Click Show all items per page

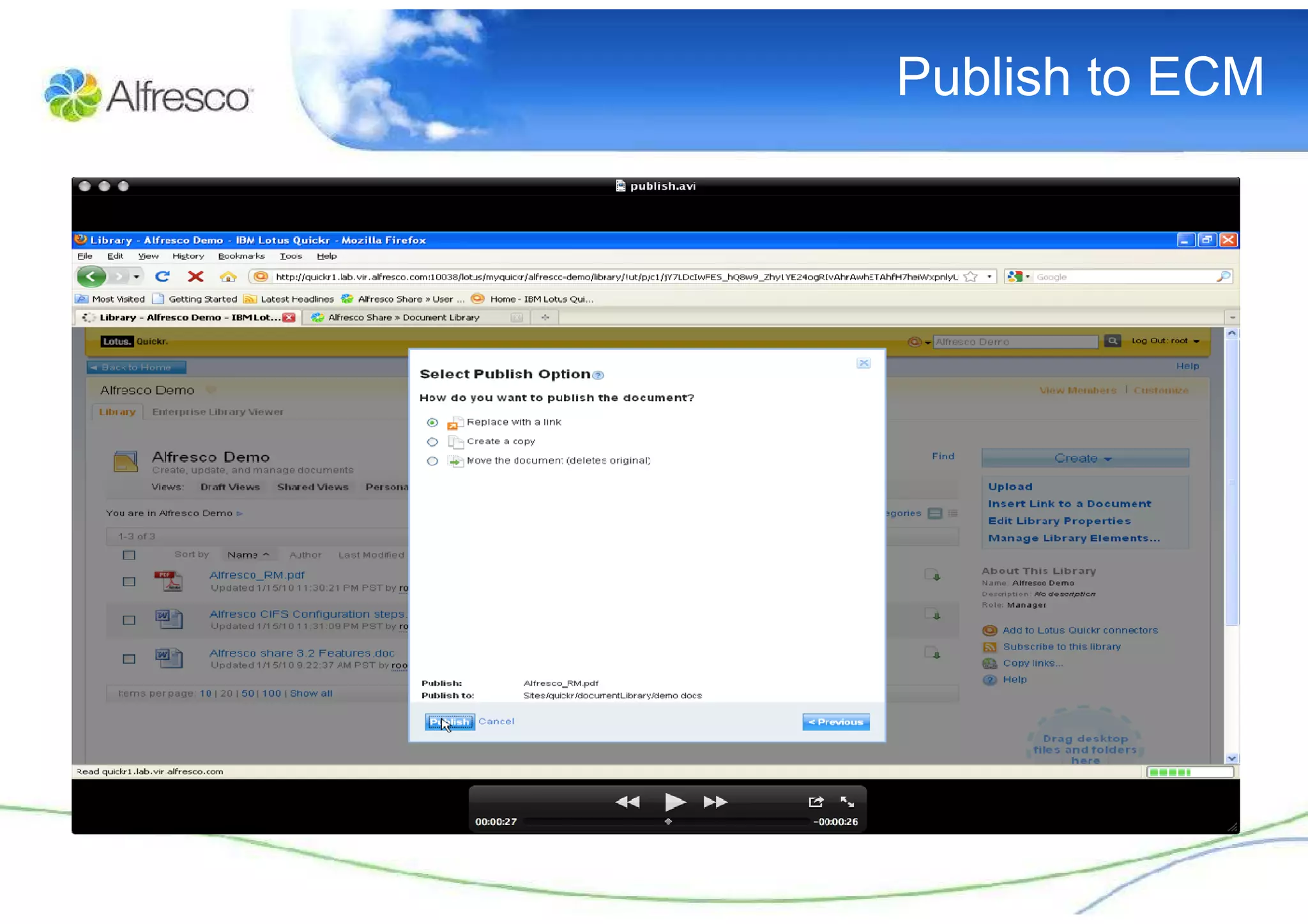[311, 693]
